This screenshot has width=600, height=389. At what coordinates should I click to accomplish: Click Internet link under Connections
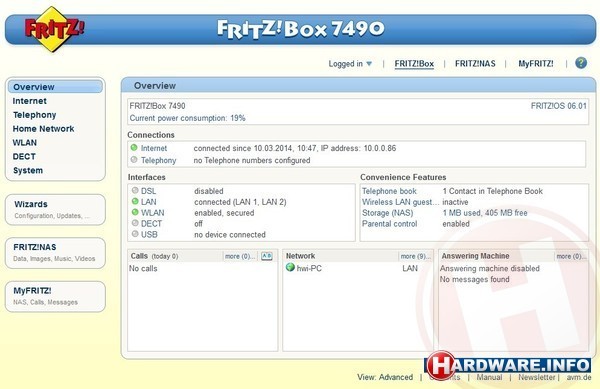(154, 148)
